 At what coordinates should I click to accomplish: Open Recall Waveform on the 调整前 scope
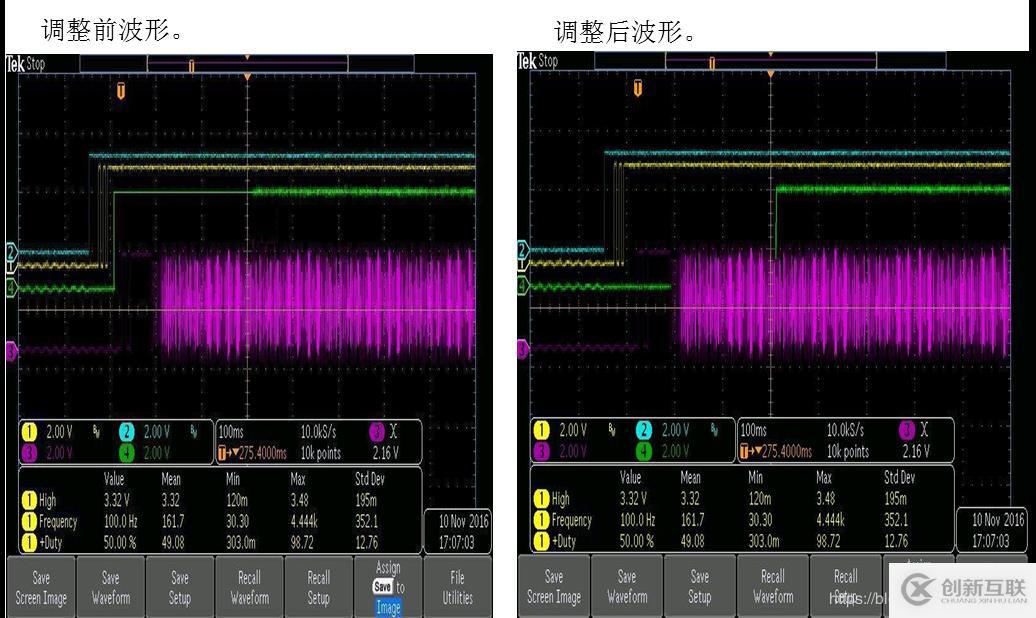249,587
